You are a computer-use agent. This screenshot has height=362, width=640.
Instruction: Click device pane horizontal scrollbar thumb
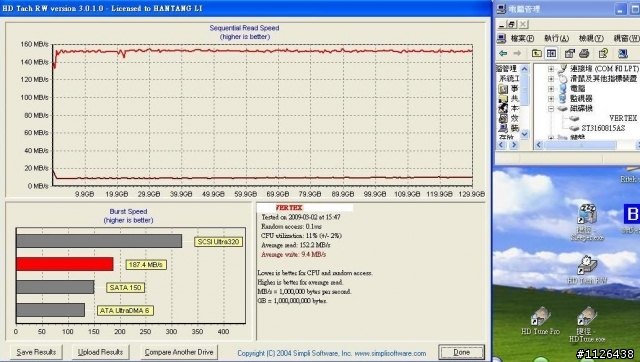(580, 145)
